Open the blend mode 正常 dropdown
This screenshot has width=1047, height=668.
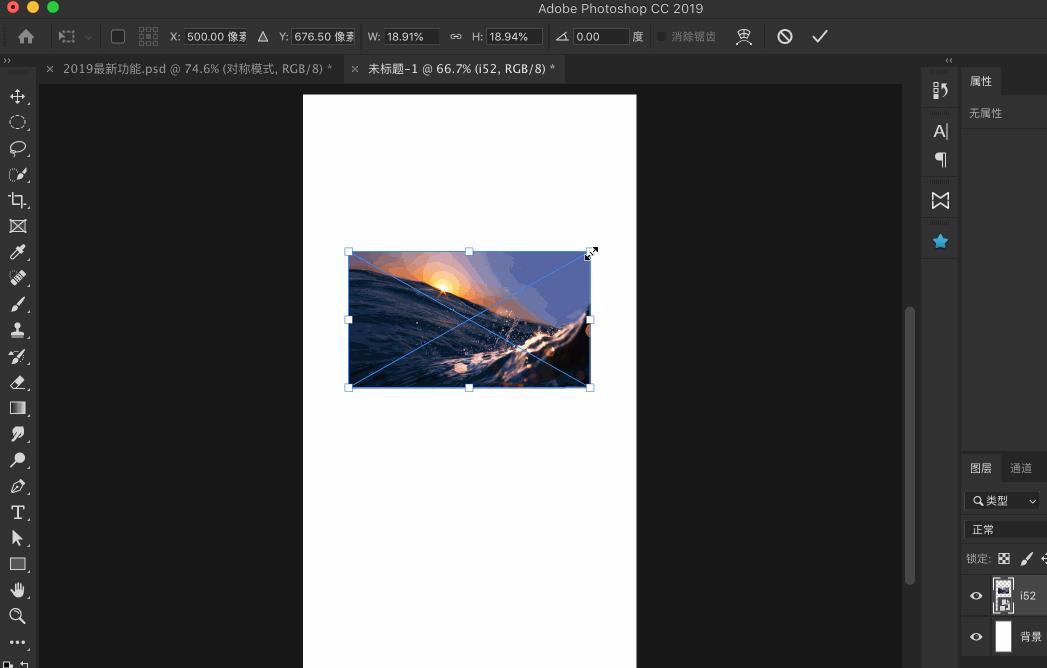(990, 529)
